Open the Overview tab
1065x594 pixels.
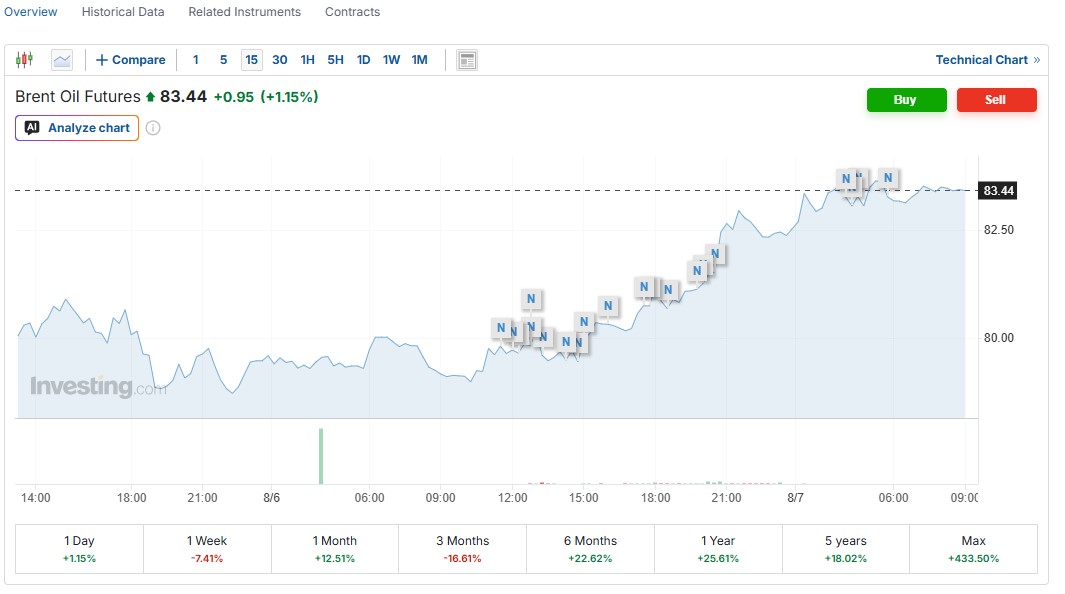point(31,12)
